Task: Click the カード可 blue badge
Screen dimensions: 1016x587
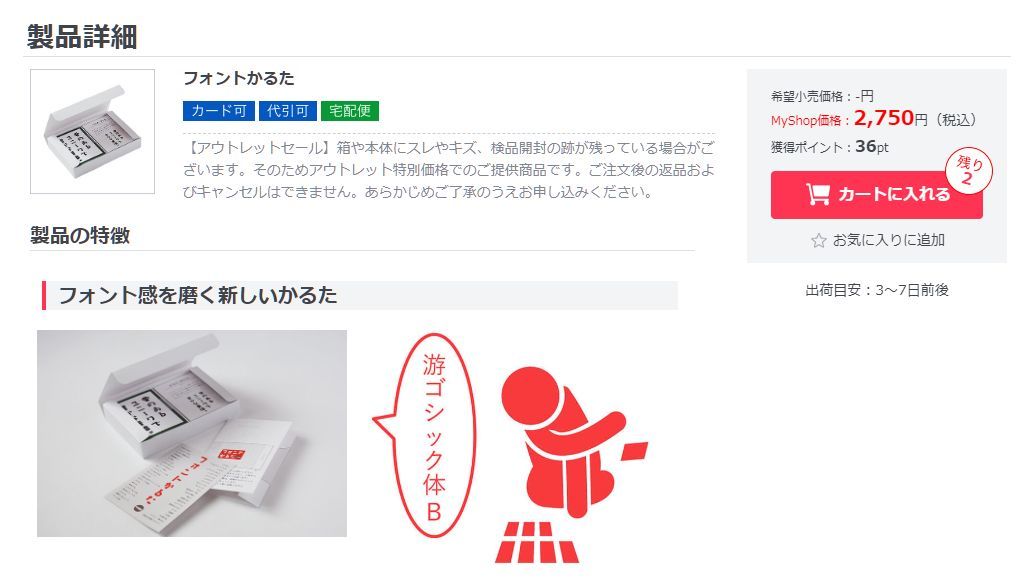Action: (219, 111)
